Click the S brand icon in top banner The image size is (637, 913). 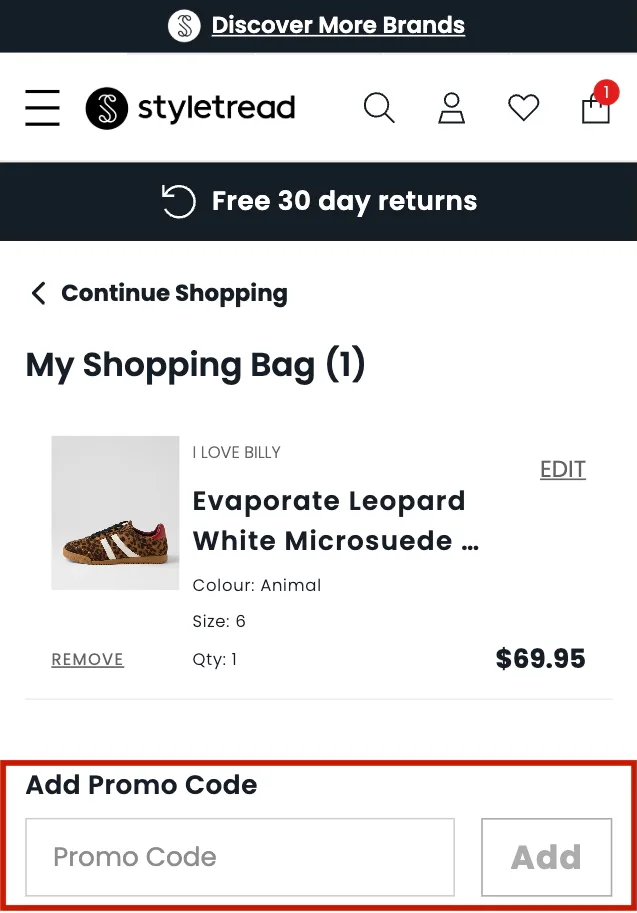point(185,25)
